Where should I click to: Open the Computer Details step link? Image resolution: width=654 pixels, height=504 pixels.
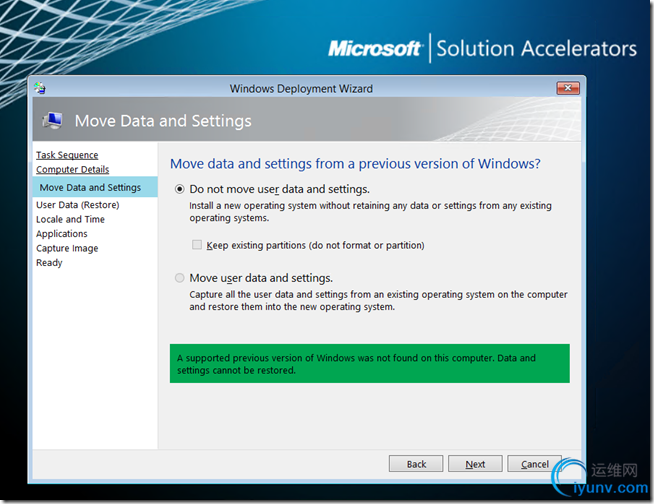(73, 169)
